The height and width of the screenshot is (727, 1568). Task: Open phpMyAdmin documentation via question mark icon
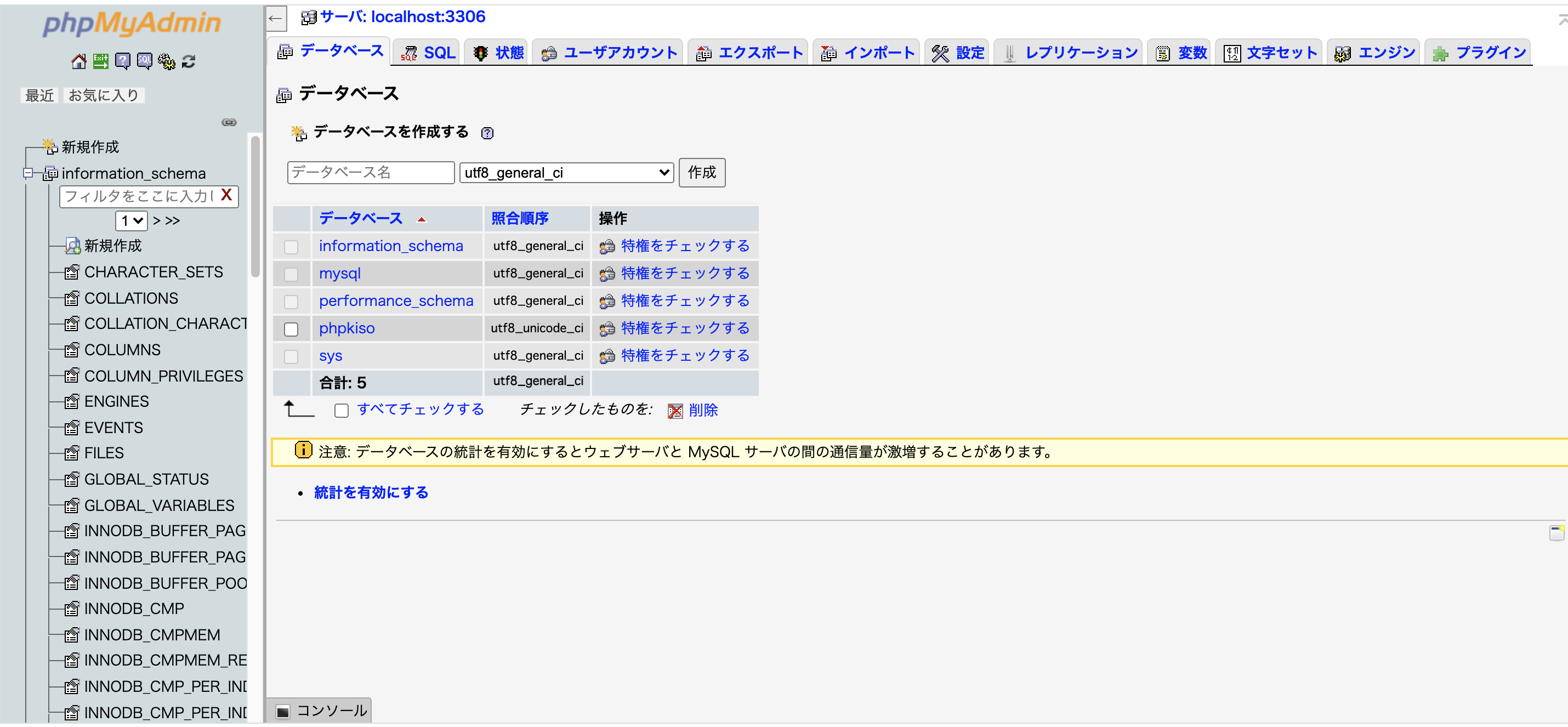coord(123,61)
